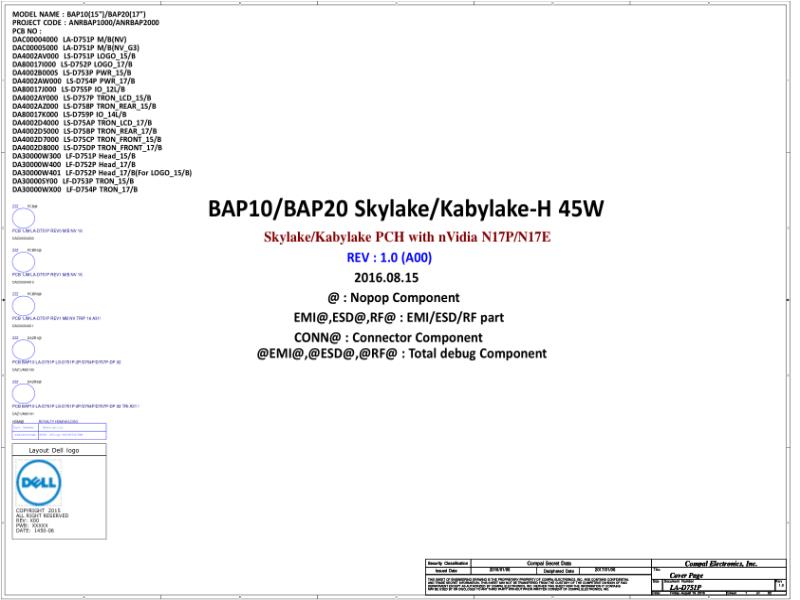Viewport: 800px width, 600px height.
Task: Select the row ending in "LS-D75AP TRON_LCD_17/B"
Action: pos(82,122)
